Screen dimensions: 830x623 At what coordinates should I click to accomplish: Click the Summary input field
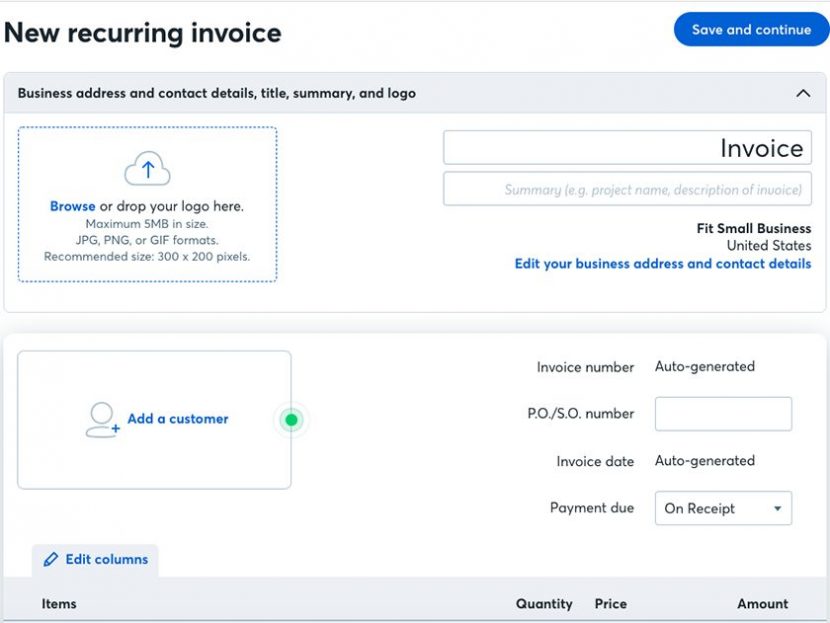pyautogui.click(x=627, y=189)
